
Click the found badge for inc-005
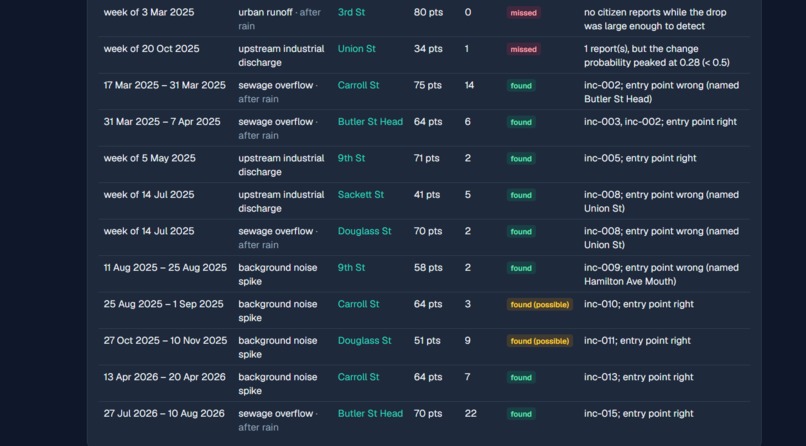coord(521,159)
